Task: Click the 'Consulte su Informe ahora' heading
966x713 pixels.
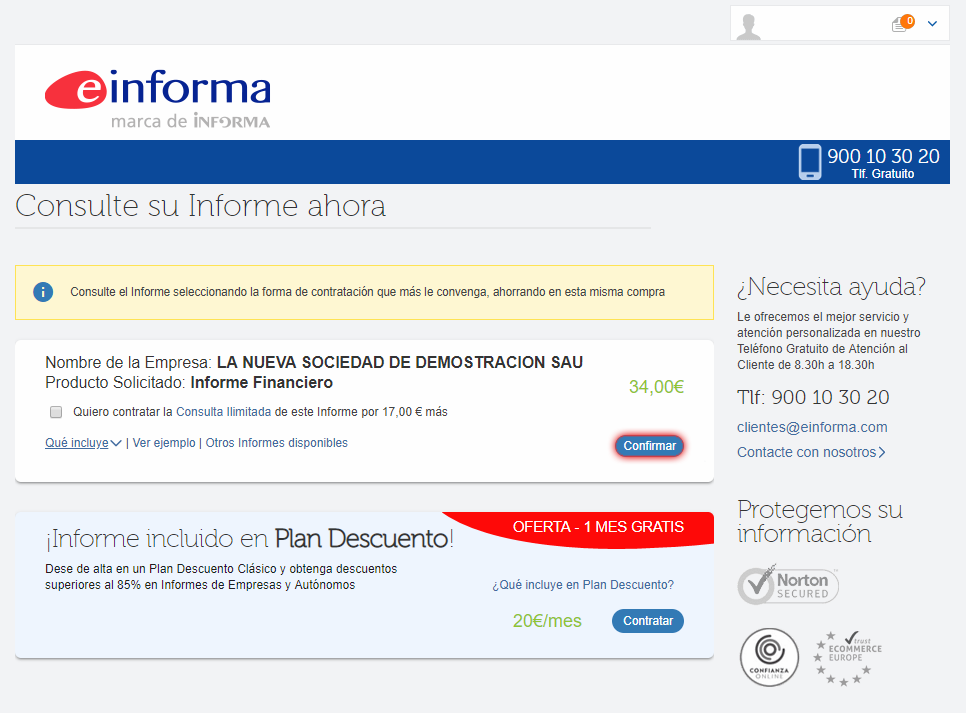Action: 200,206
